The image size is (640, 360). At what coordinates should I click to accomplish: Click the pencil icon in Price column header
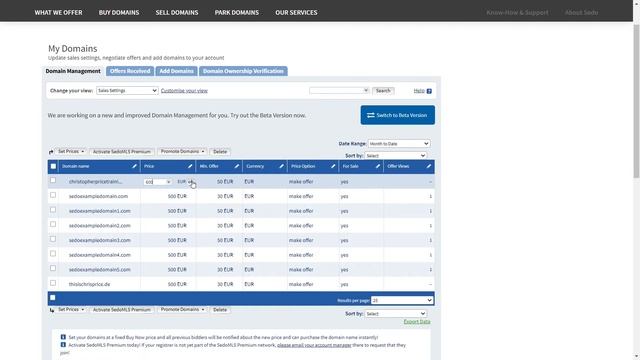[x=190, y=166]
